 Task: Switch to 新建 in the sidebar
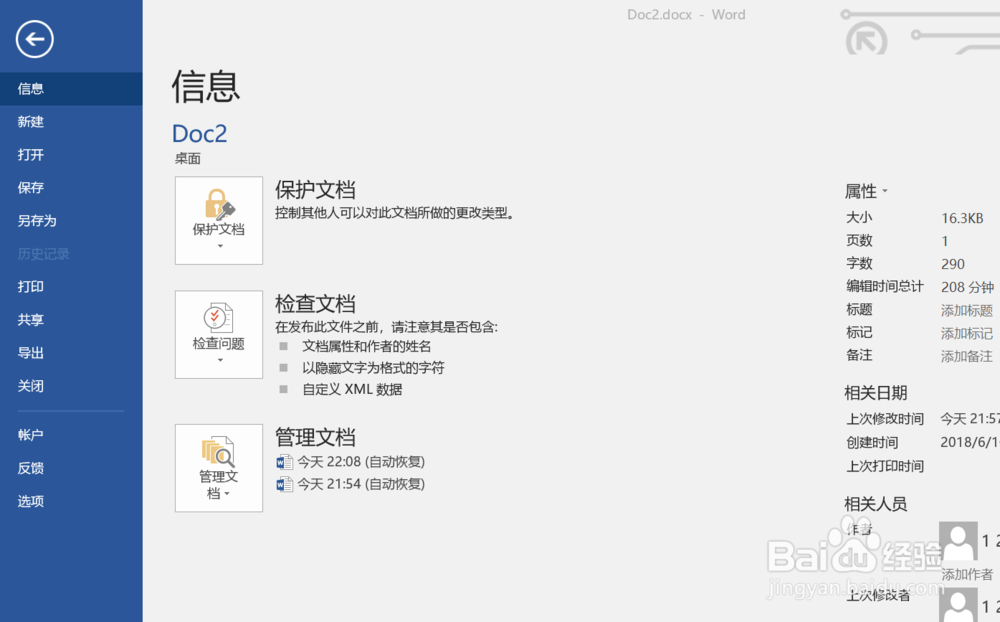pos(30,121)
